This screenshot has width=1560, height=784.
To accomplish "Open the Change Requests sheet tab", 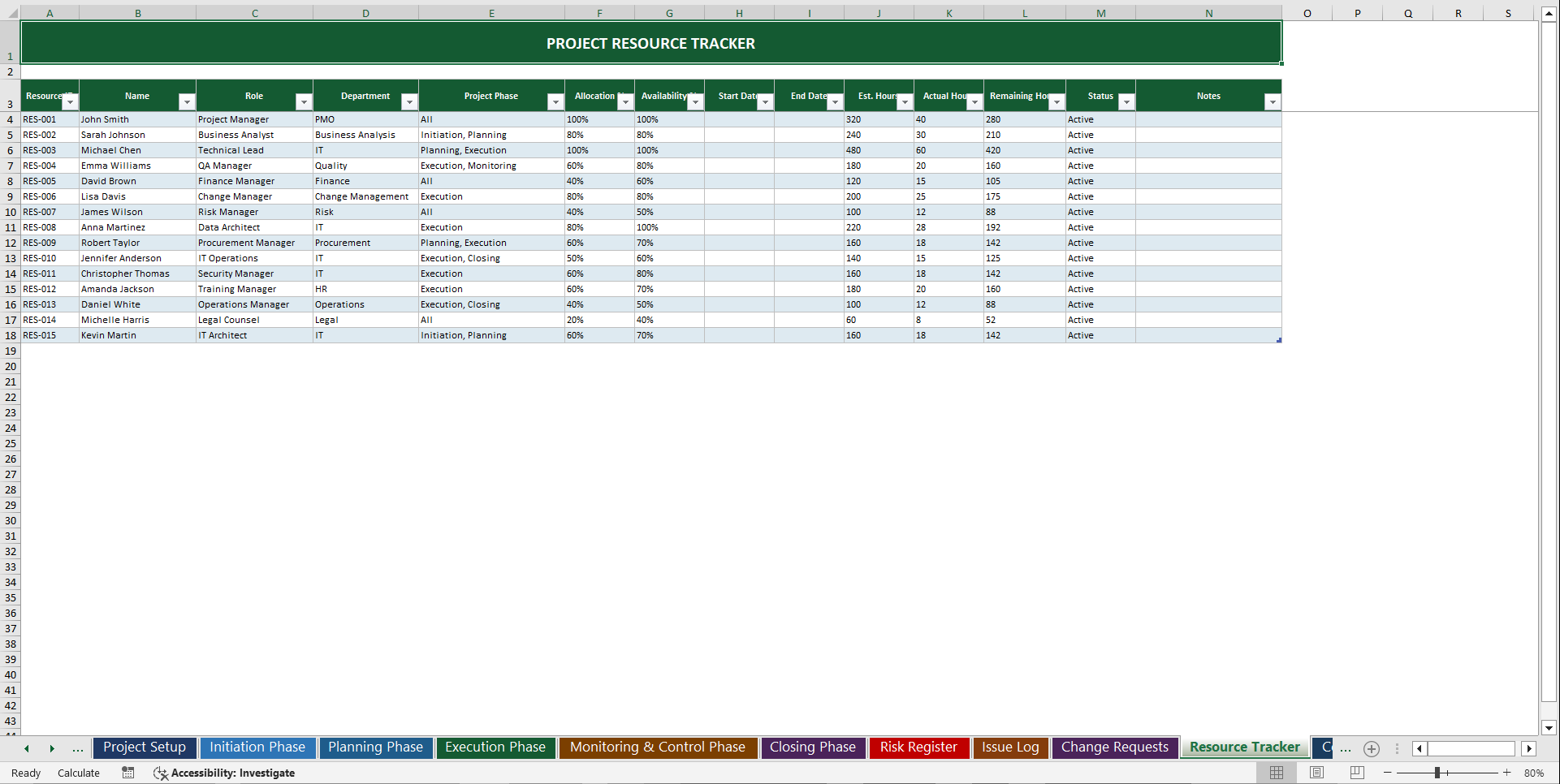I will (x=1115, y=747).
